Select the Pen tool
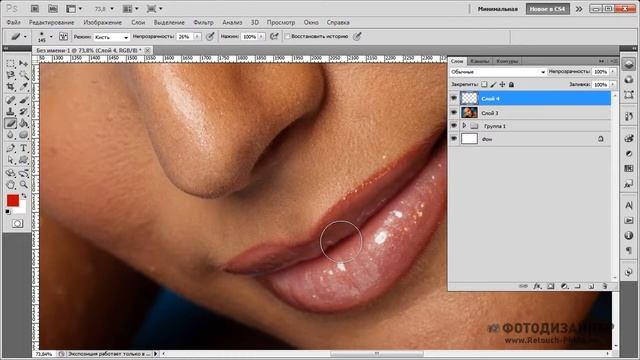The image size is (640, 360). [11, 148]
